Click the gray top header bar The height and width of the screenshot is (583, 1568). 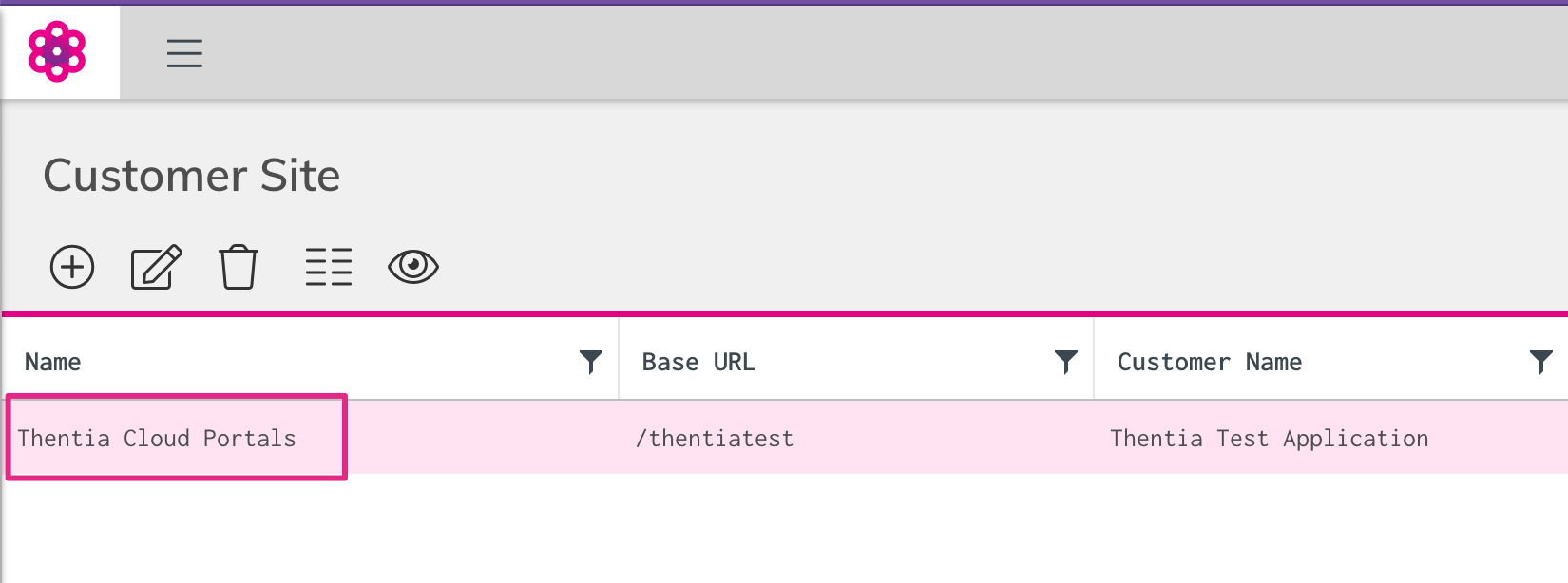click(x=855, y=53)
